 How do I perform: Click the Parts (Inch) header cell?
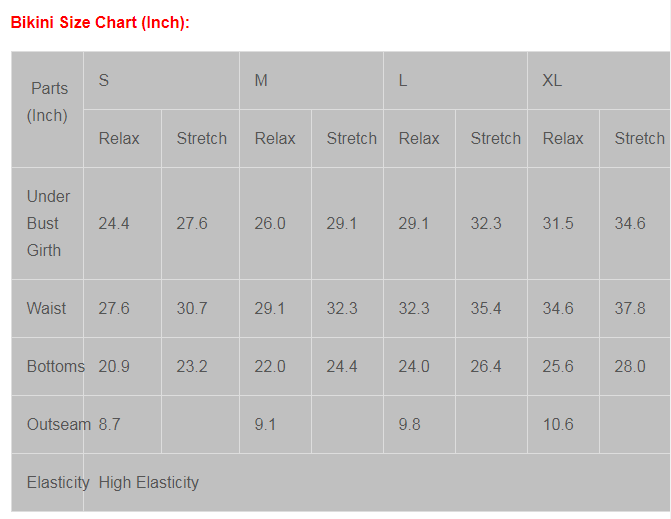click(48, 102)
